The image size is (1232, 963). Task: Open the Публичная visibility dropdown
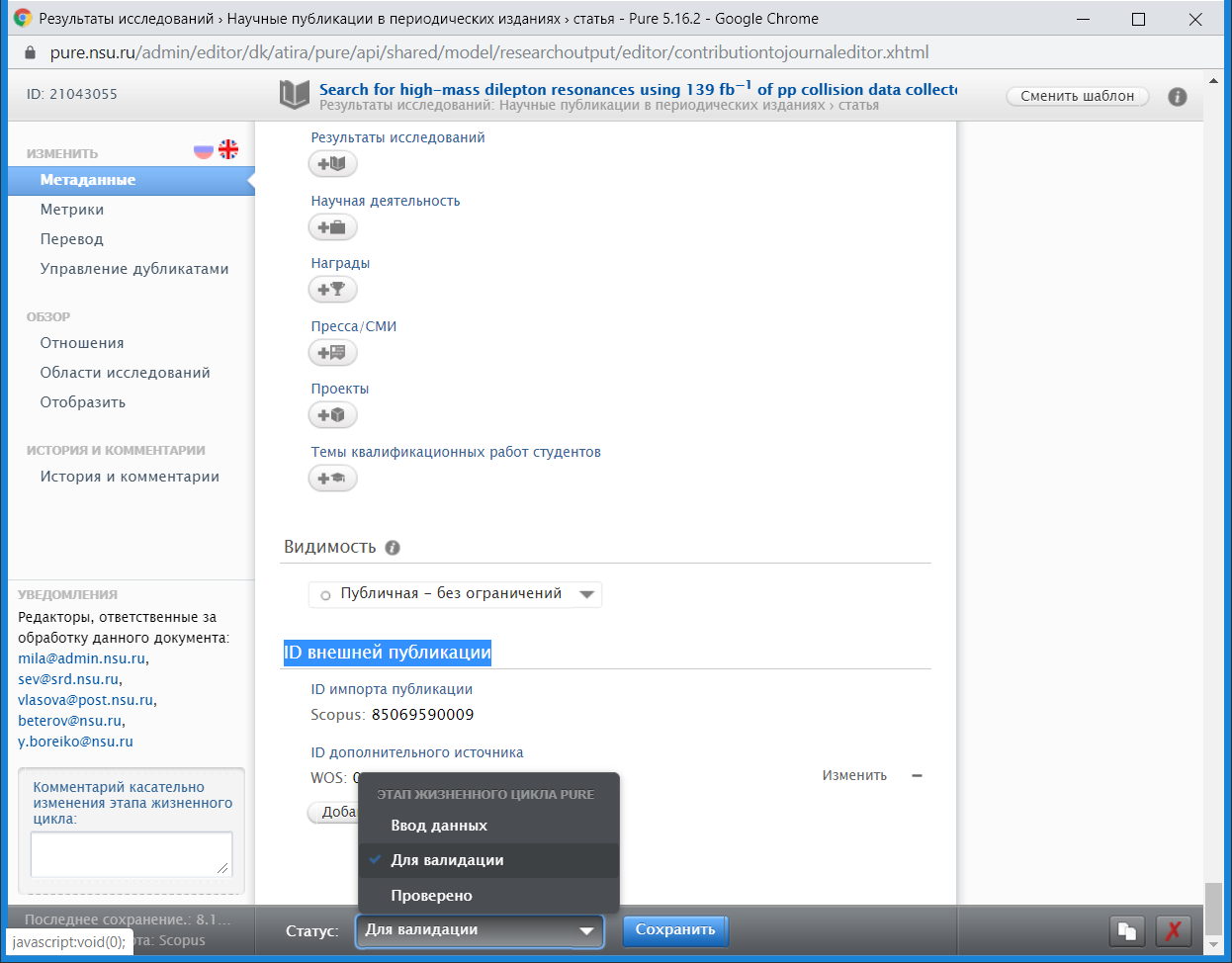coord(455,594)
